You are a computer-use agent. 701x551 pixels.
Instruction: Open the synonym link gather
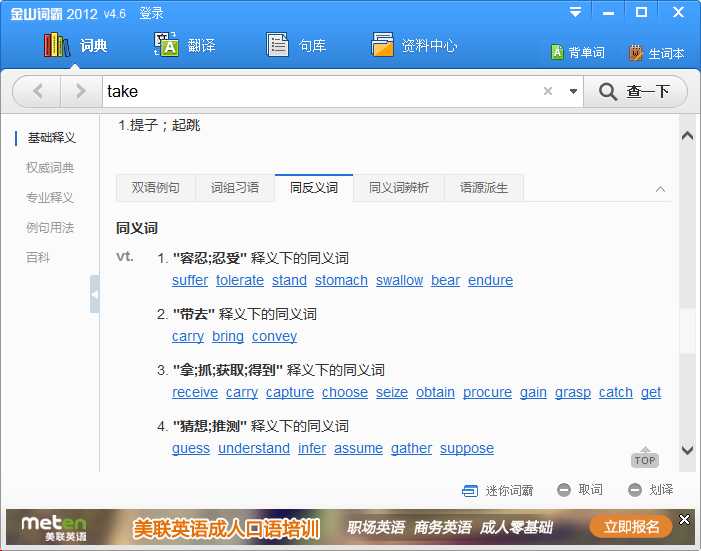tap(411, 448)
